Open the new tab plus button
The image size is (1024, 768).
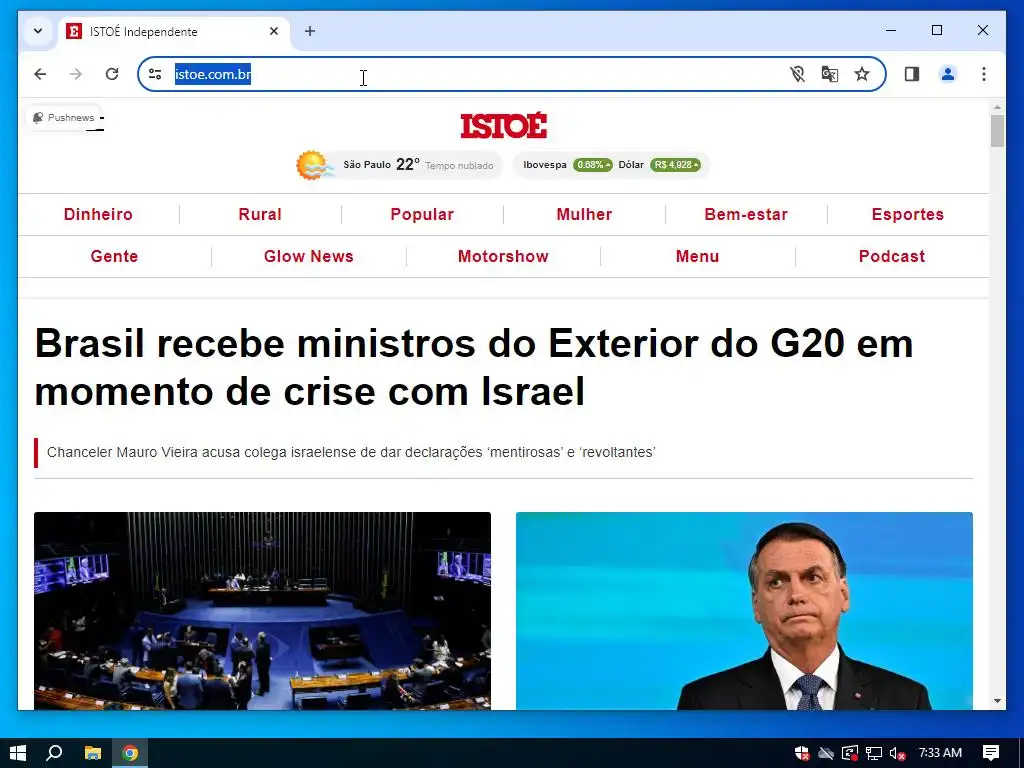(x=310, y=31)
